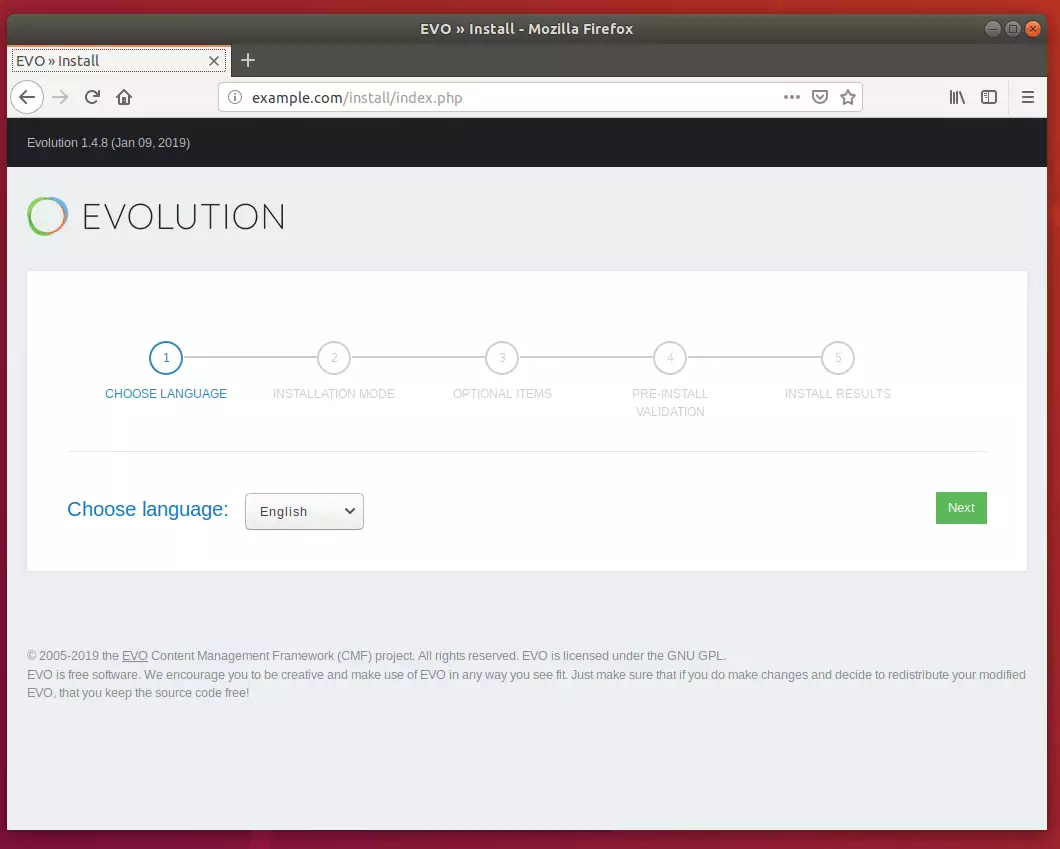The width and height of the screenshot is (1060, 849).
Task: Click step 5 Install Results circle
Action: pos(838,358)
